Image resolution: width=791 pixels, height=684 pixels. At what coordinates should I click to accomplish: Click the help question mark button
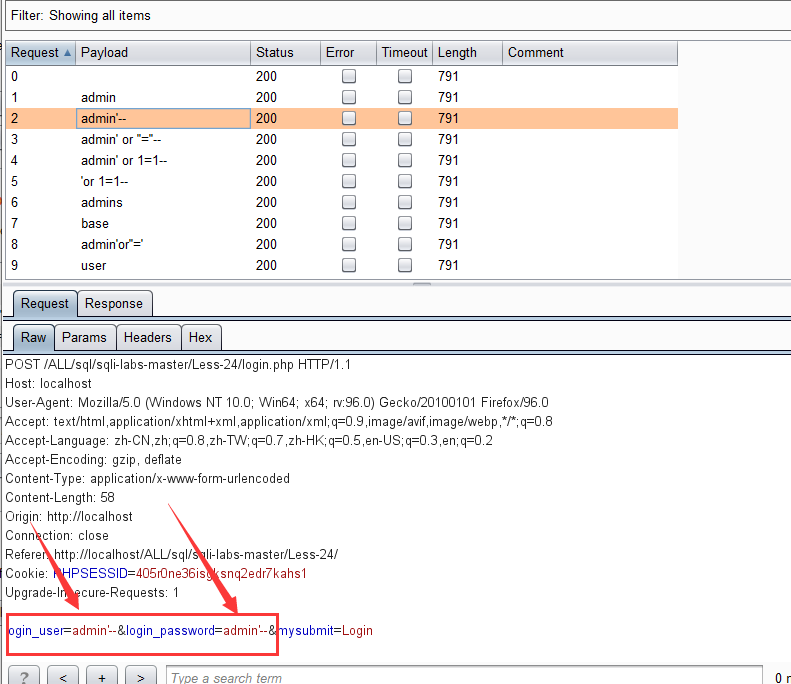pyautogui.click(x=24, y=676)
